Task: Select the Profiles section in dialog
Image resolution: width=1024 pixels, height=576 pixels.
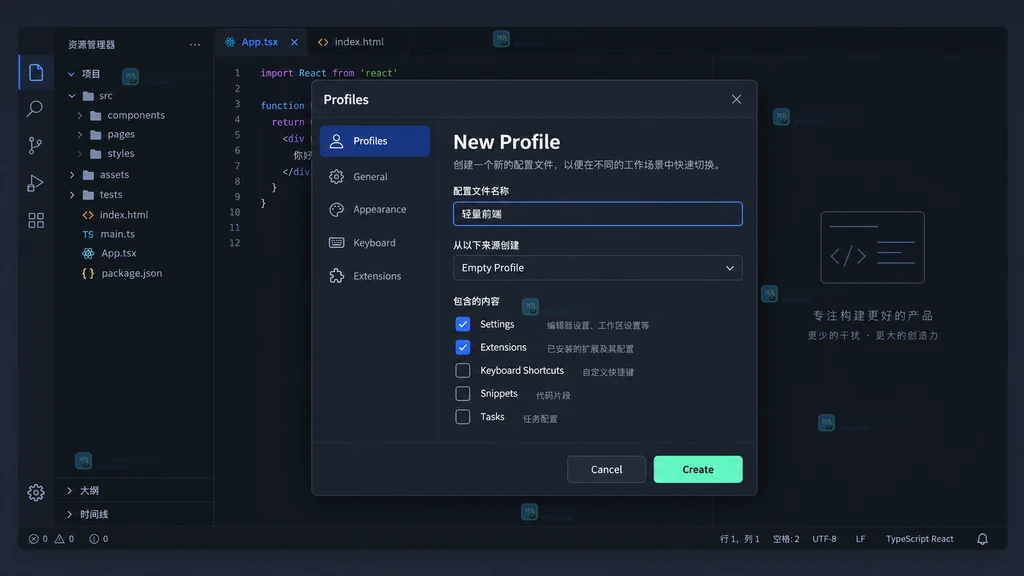Action: coord(375,141)
